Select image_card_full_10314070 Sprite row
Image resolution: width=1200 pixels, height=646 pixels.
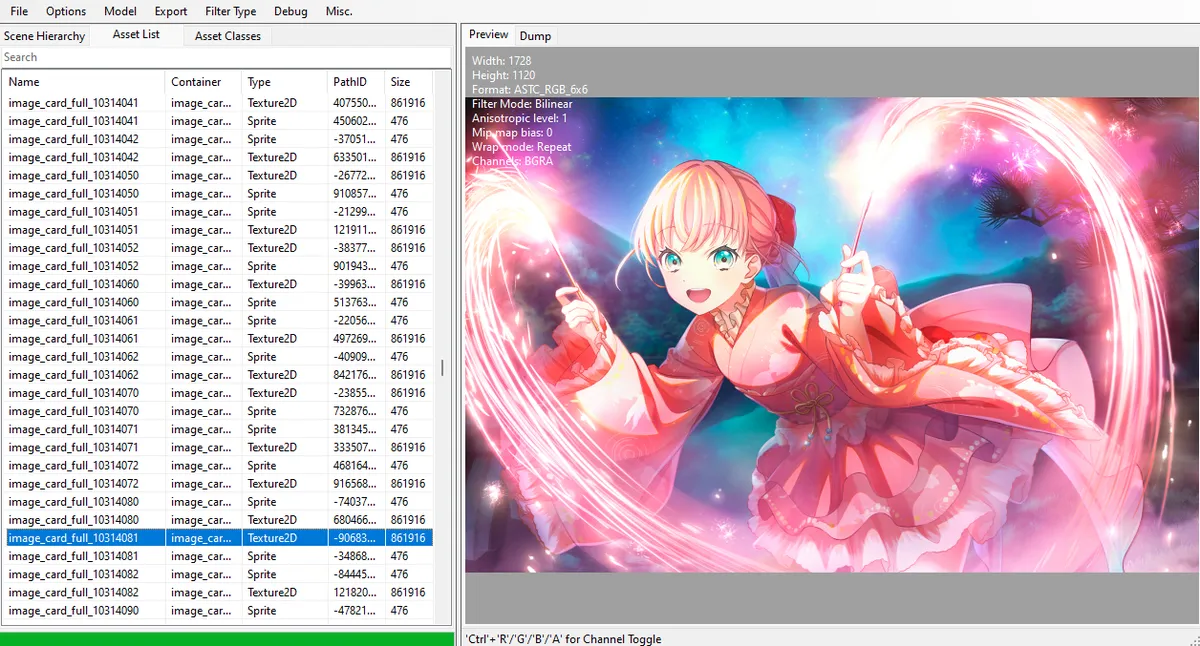(218, 411)
